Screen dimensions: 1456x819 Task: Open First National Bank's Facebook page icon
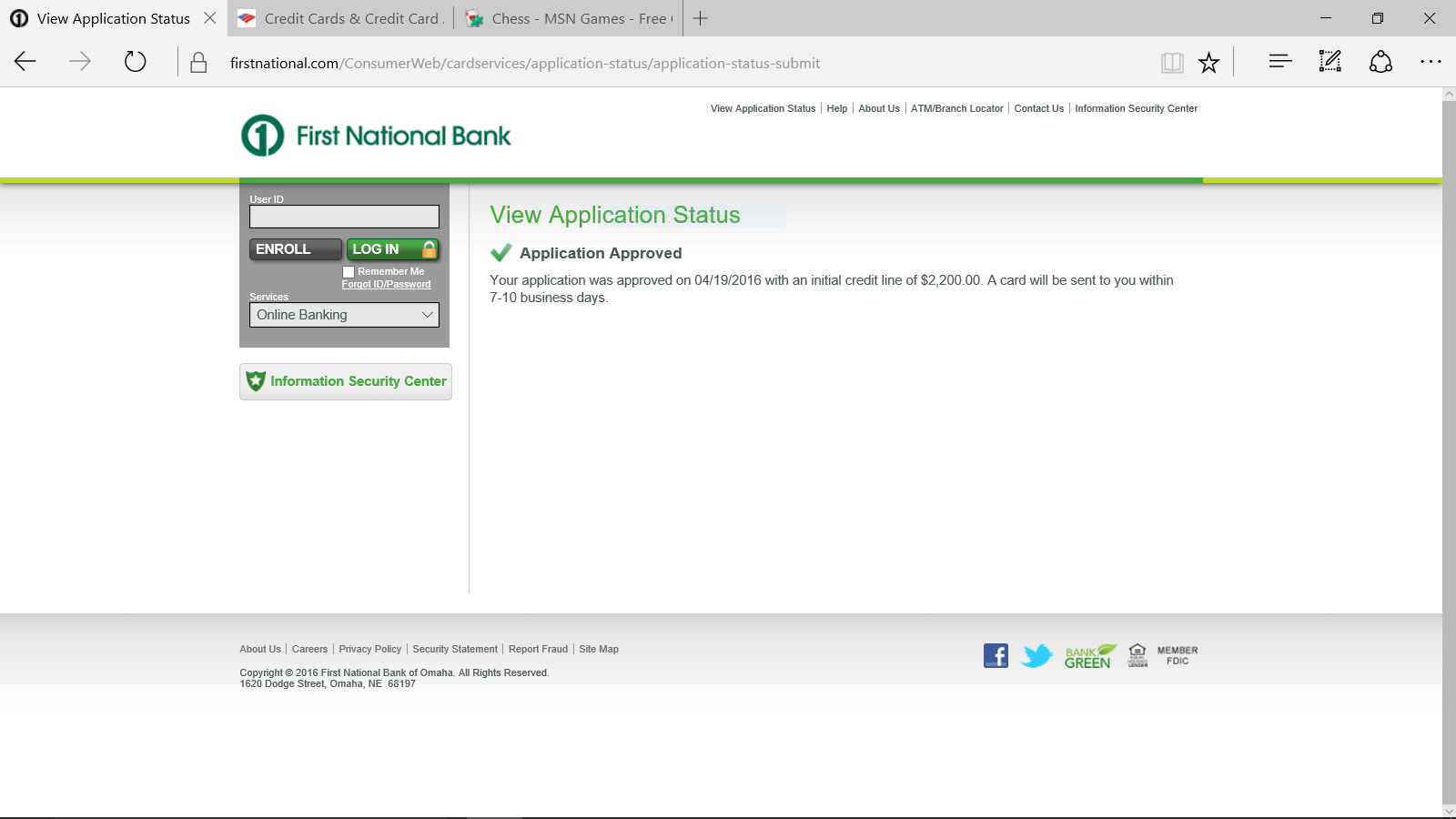(996, 655)
